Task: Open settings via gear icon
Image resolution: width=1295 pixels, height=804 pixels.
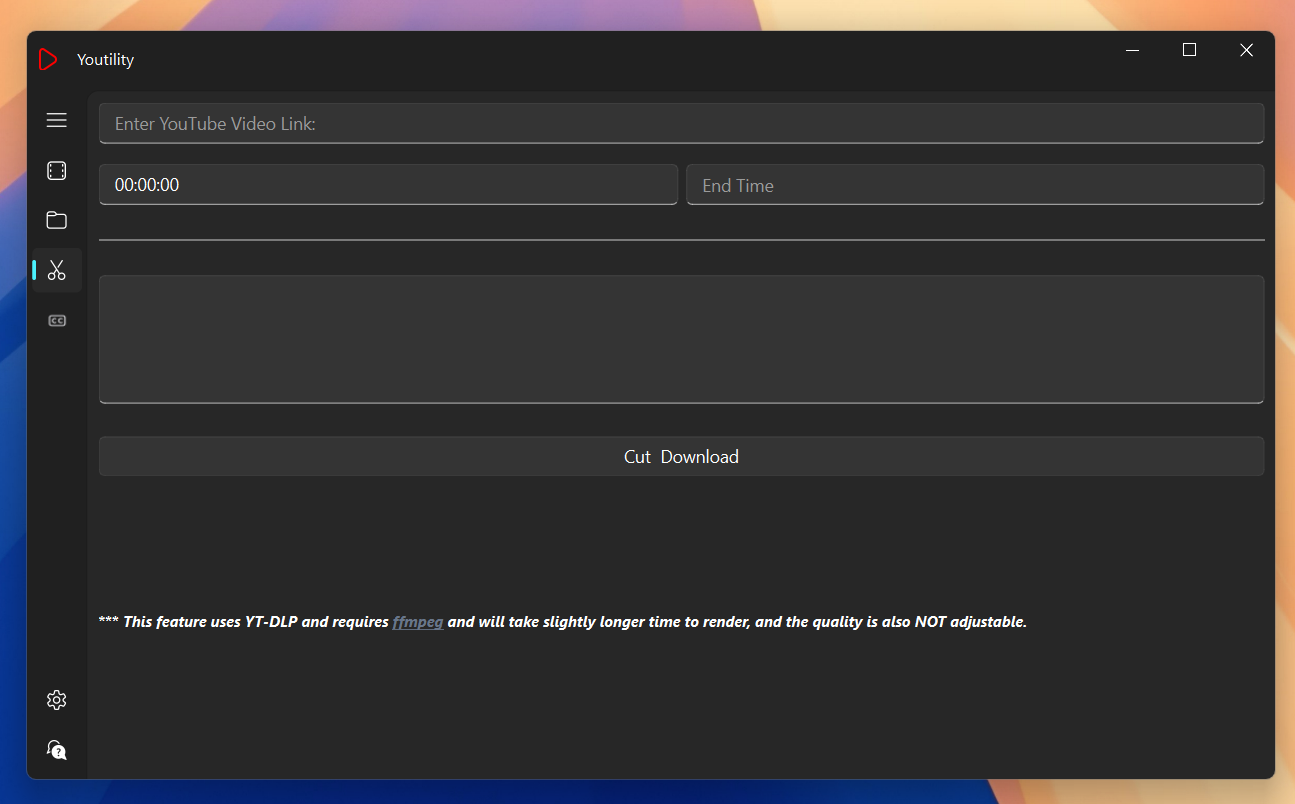Action: pyautogui.click(x=57, y=700)
